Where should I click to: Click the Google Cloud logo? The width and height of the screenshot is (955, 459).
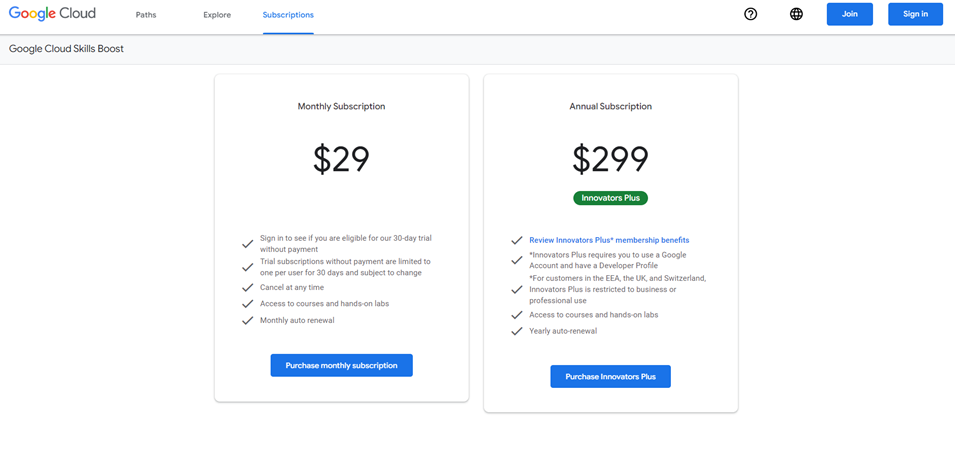52,13
